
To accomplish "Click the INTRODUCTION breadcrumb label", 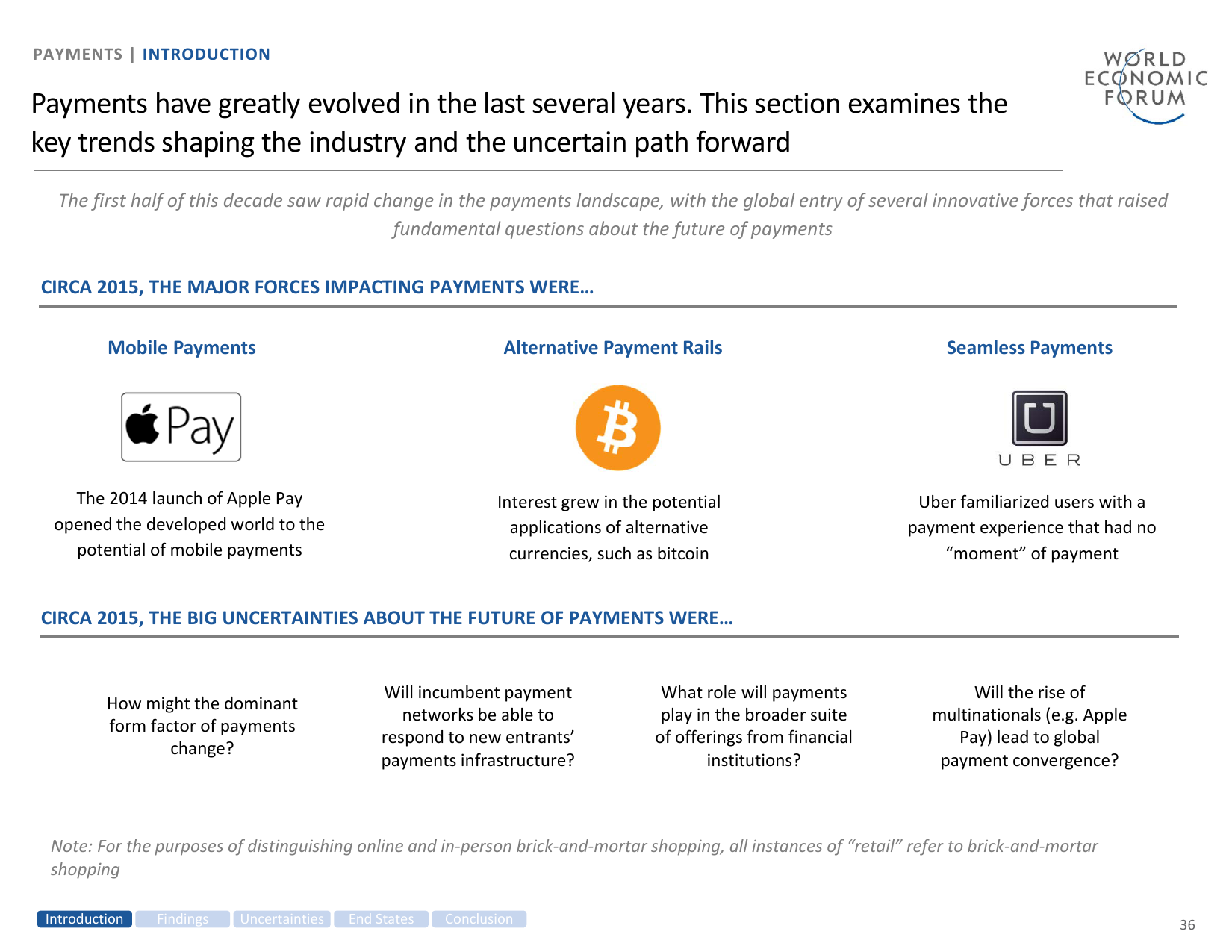I will click(206, 55).
